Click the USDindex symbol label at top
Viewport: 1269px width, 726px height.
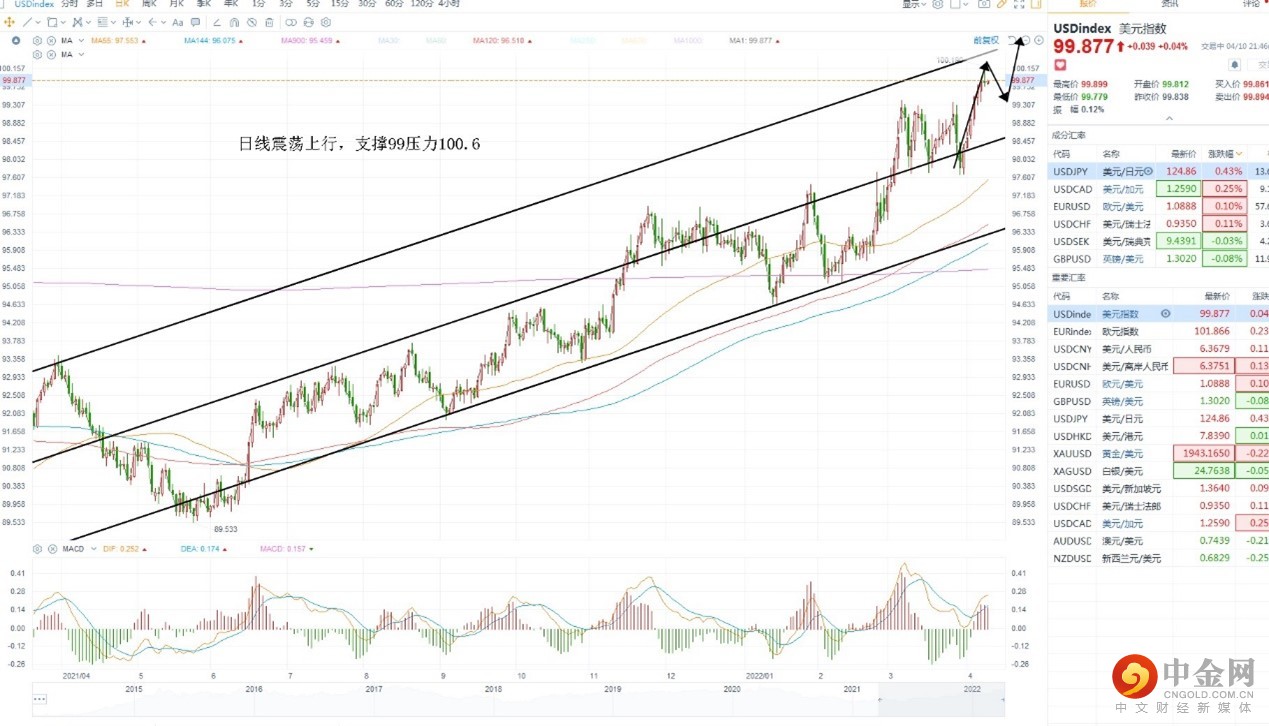tap(34, 4)
